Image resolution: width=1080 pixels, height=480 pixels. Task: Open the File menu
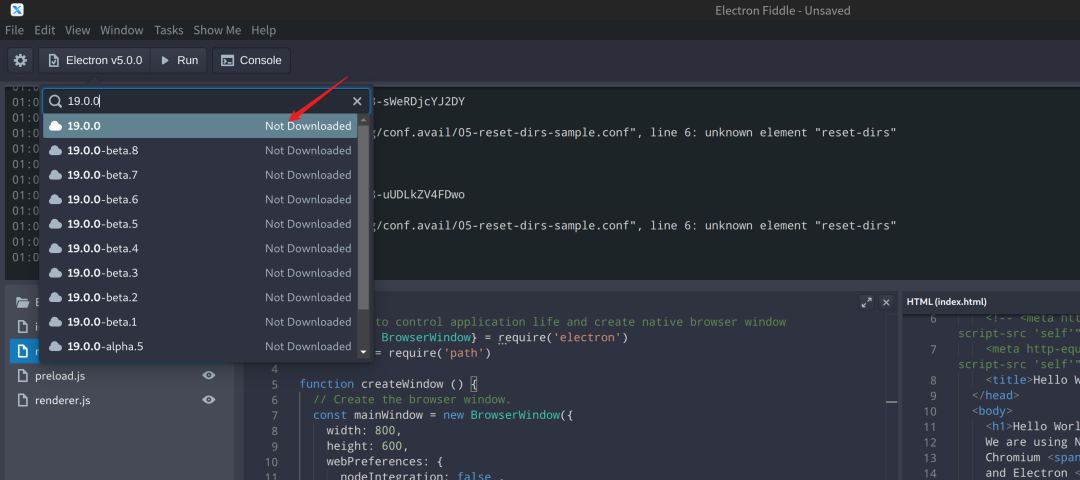tap(14, 30)
